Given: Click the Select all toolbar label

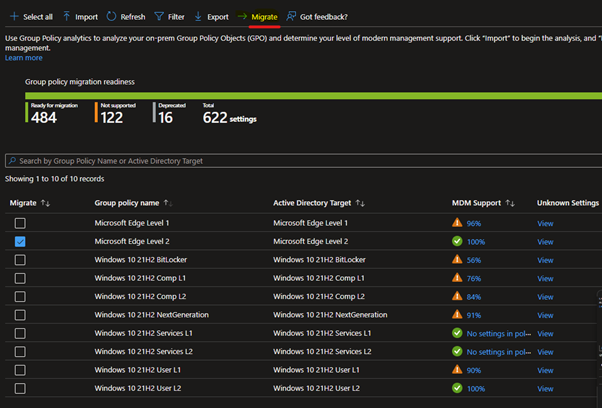Looking at the screenshot, I should [x=38, y=17].
